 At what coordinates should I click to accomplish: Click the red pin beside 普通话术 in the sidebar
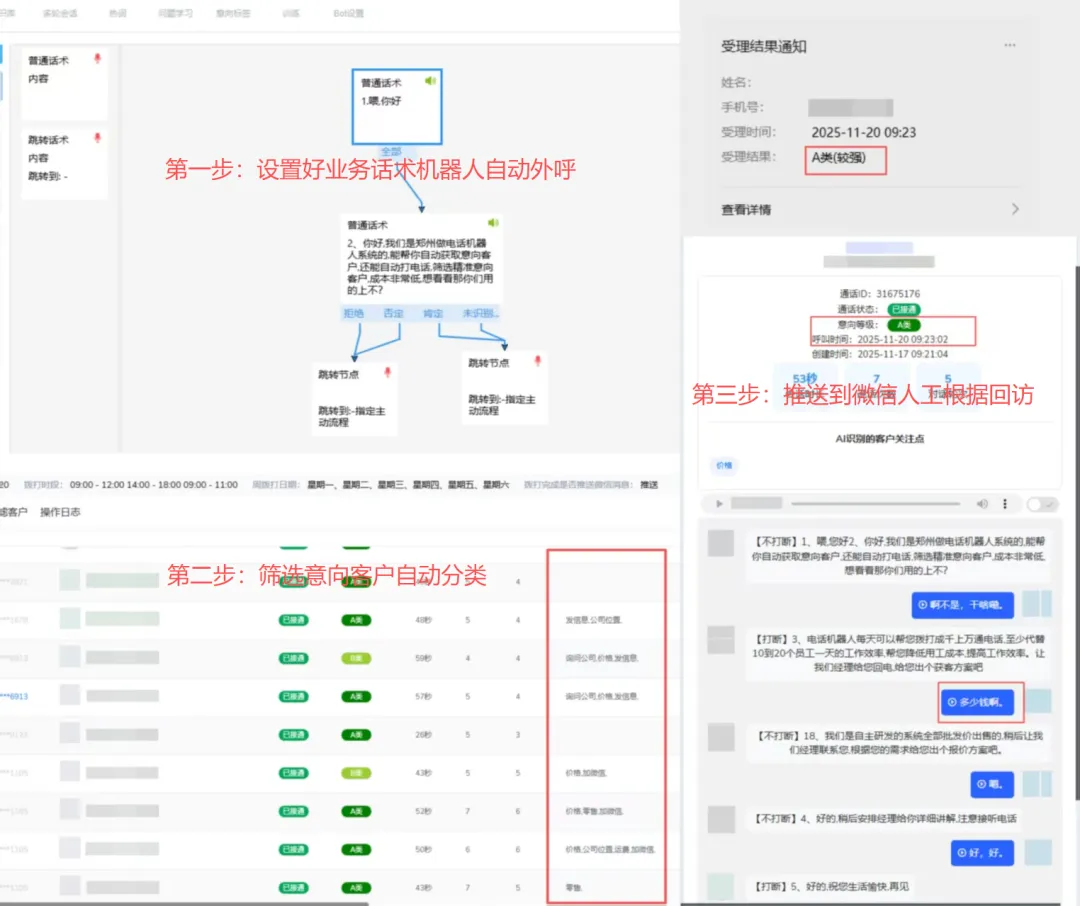click(96, 60)
